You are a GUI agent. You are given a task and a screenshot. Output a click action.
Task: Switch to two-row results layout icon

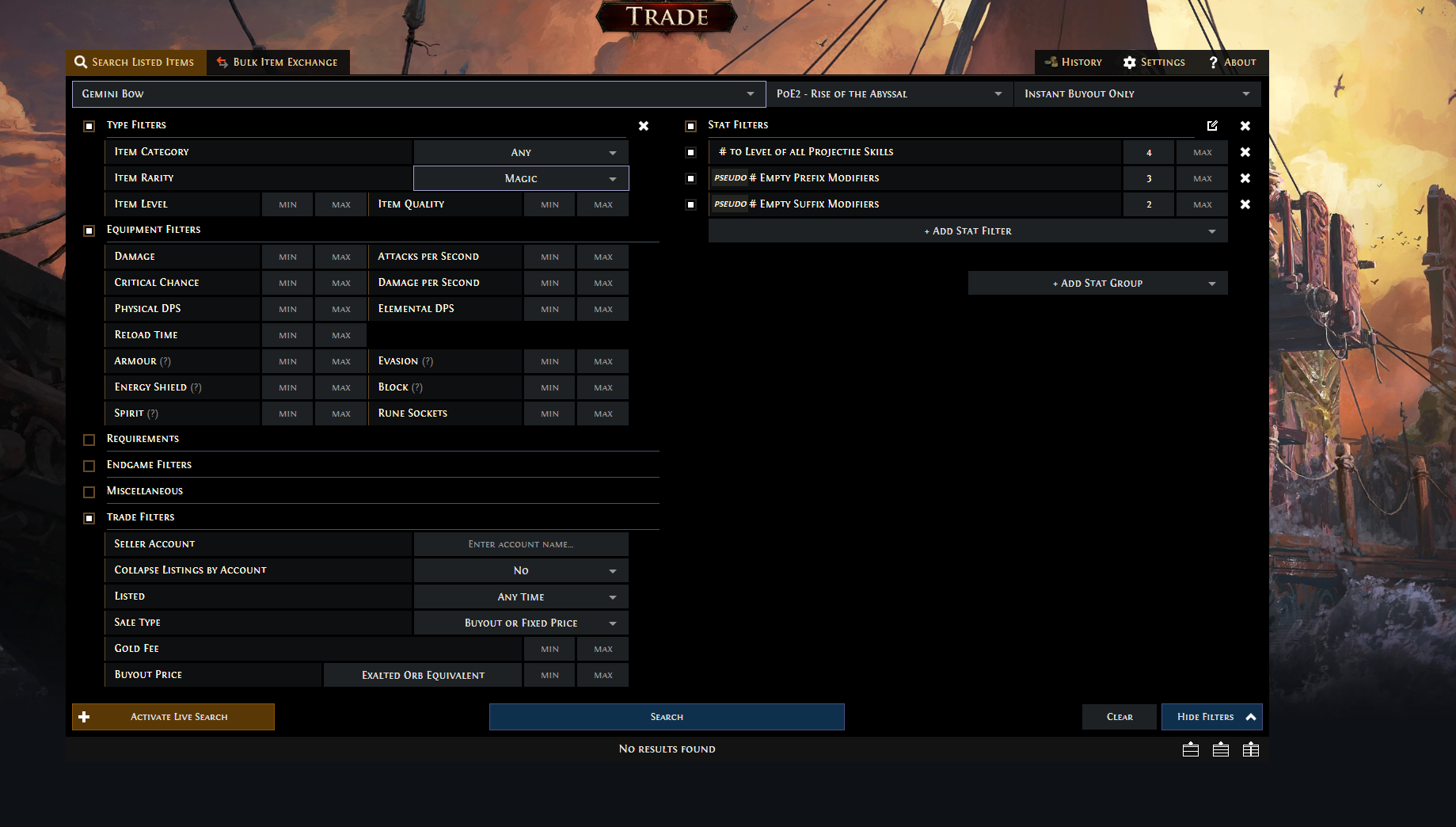pos(1221,749)
